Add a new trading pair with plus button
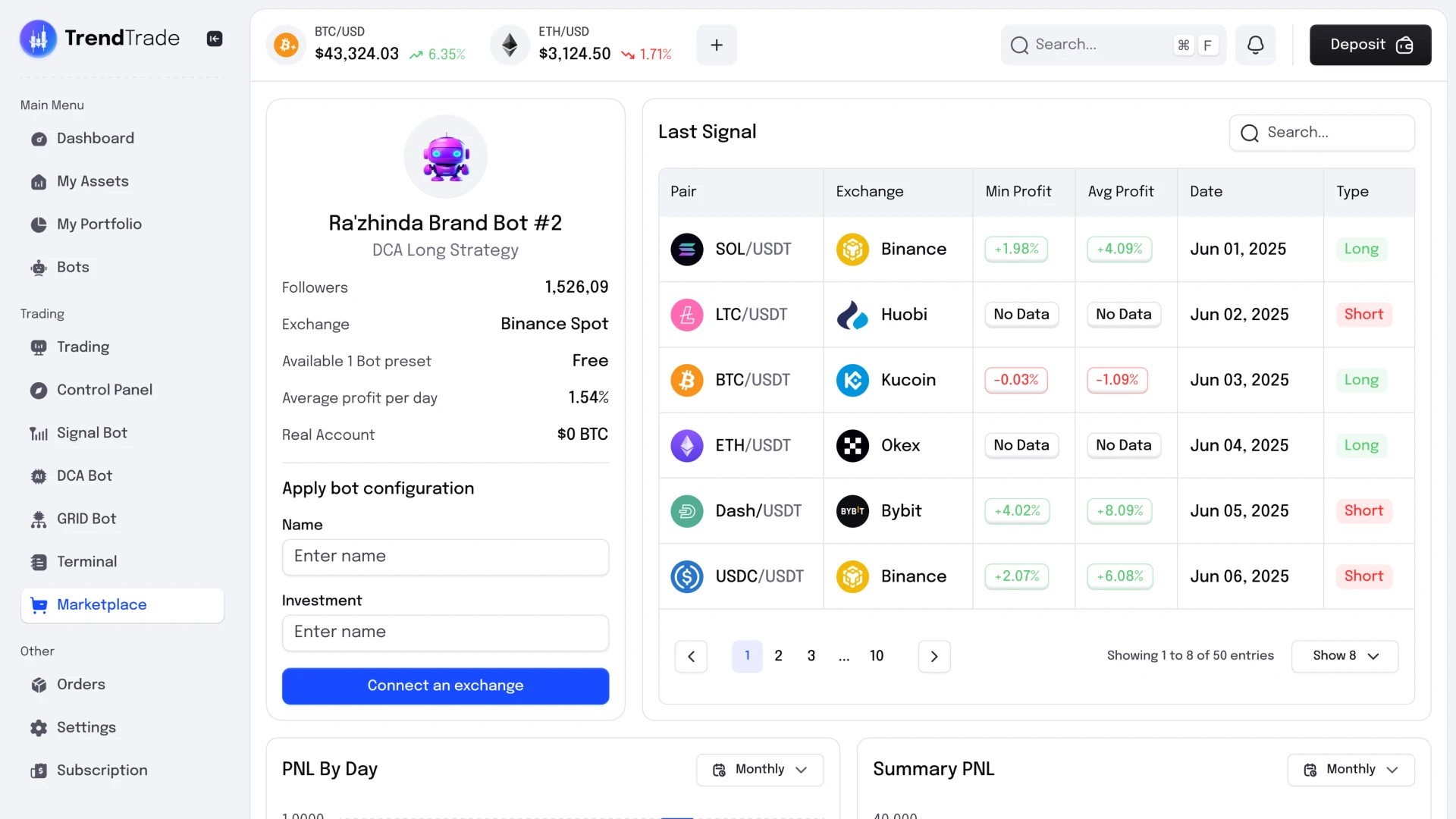Image resolution: width=1456 pixels, height=819 pixels. [716, 45]
